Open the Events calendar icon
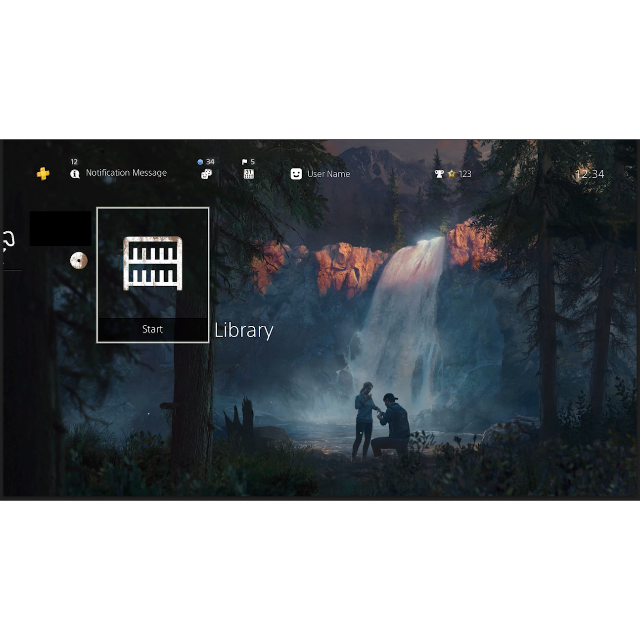The height and width of the screenshot is (640, 640). (249, 174)
